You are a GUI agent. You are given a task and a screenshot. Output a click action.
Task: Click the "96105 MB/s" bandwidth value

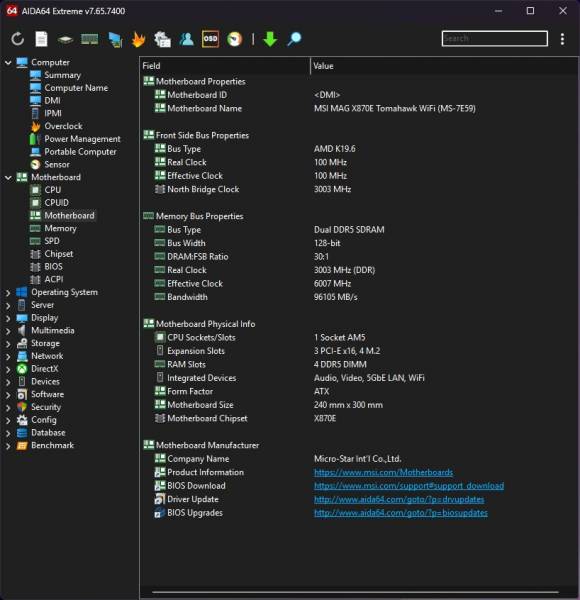[x=336, y=297]
